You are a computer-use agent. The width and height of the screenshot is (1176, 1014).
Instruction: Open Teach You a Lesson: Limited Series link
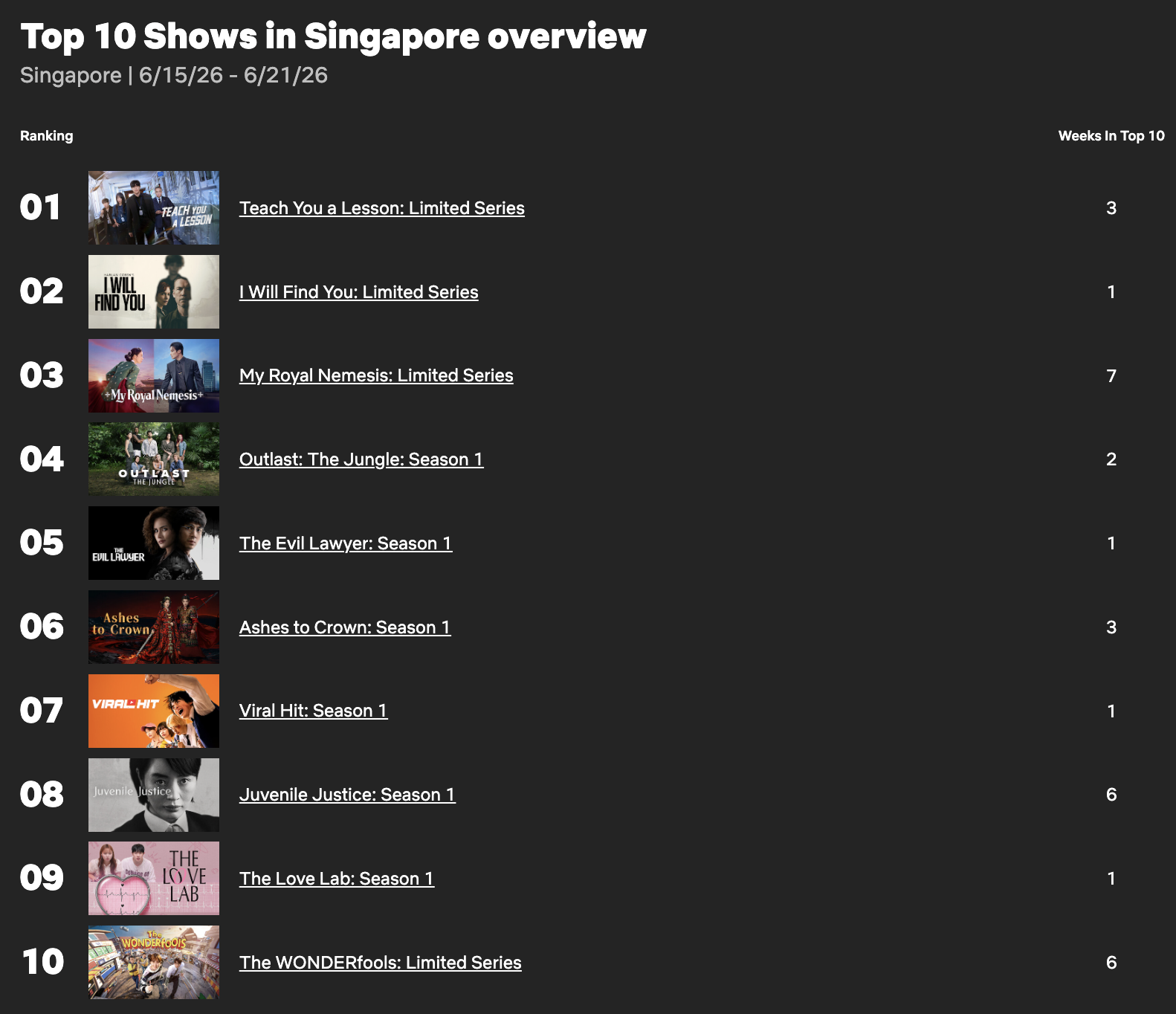(382, 208)
